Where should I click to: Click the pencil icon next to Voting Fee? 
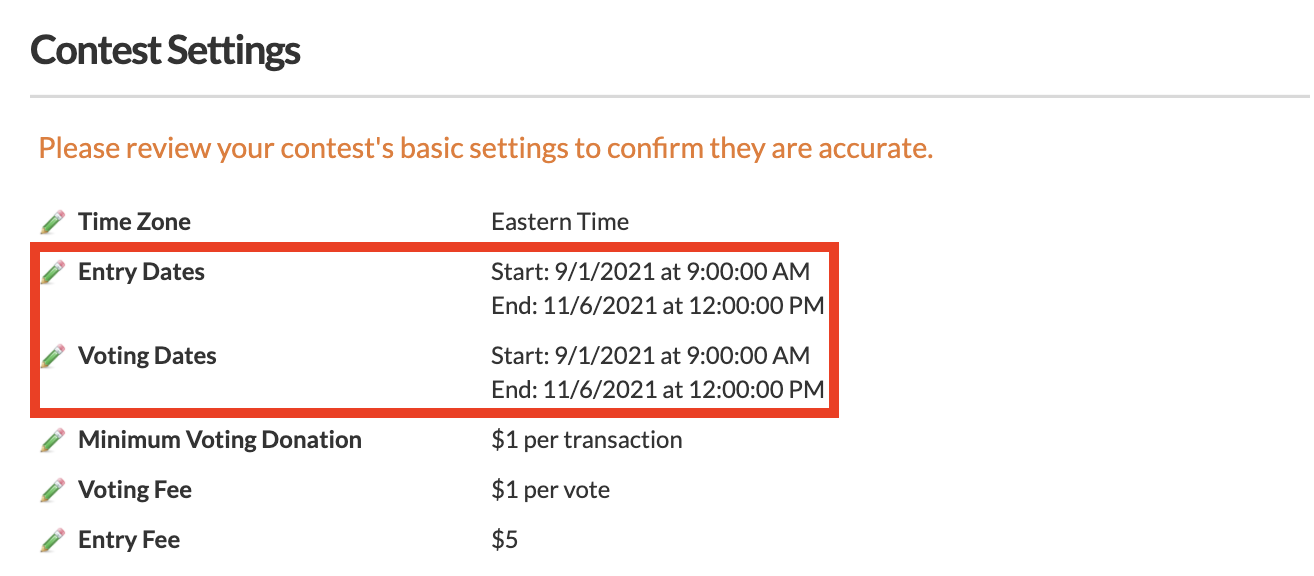53,490
